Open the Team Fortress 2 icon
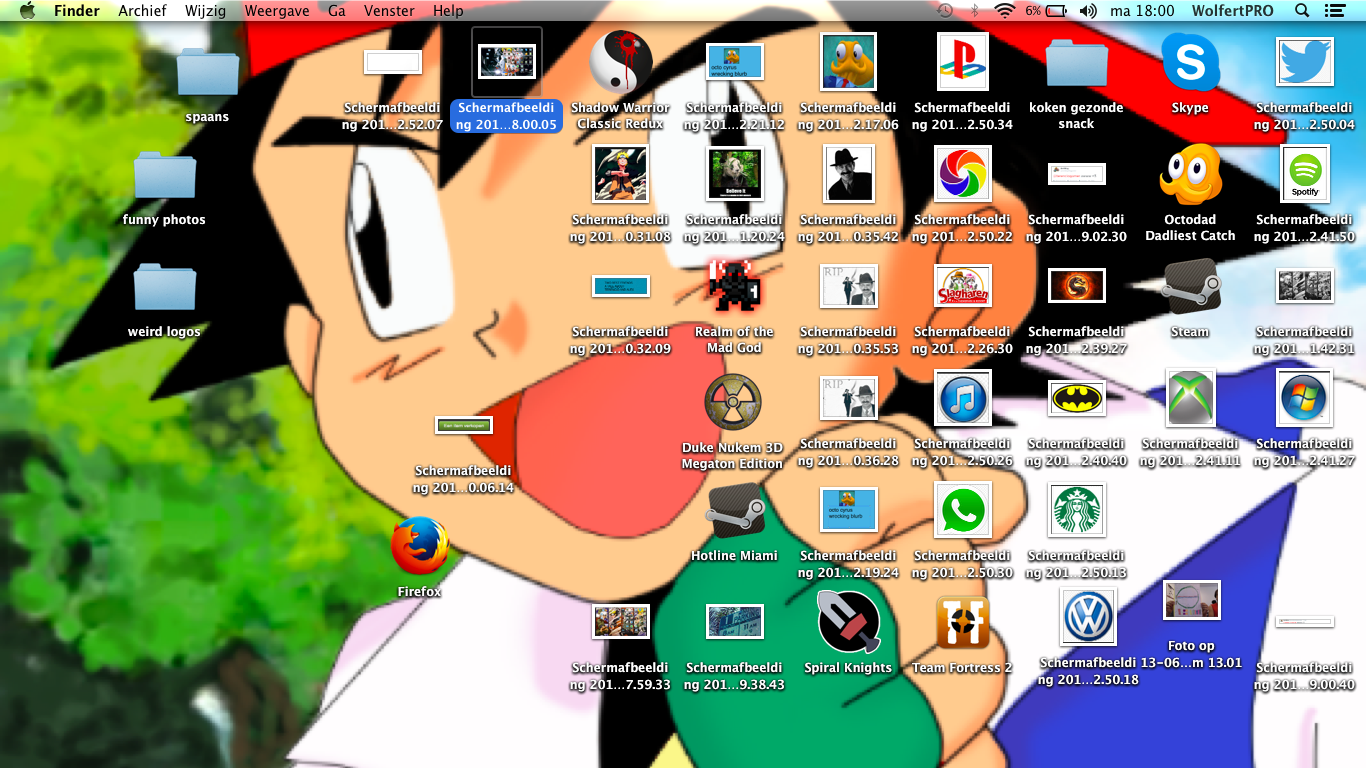 [962, 623]
